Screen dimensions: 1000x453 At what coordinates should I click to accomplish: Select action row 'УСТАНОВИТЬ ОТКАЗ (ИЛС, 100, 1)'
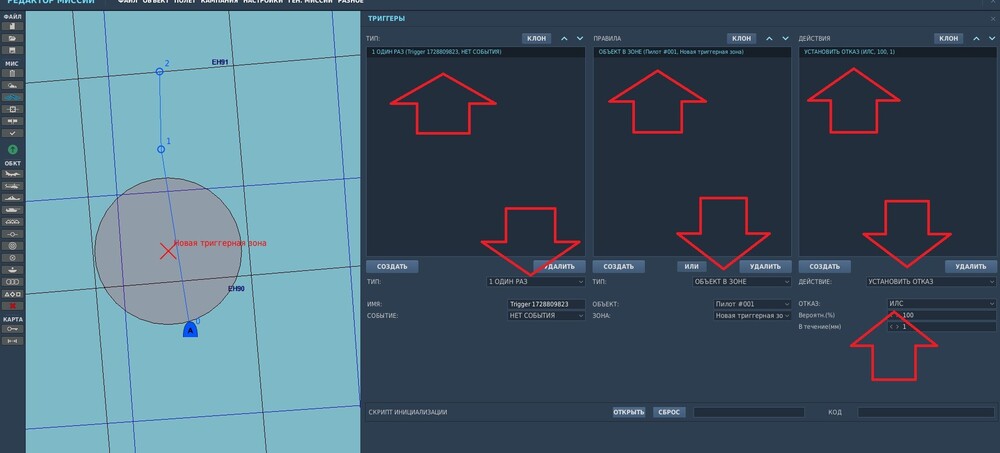pyautogui.click(x=897, y=52)
